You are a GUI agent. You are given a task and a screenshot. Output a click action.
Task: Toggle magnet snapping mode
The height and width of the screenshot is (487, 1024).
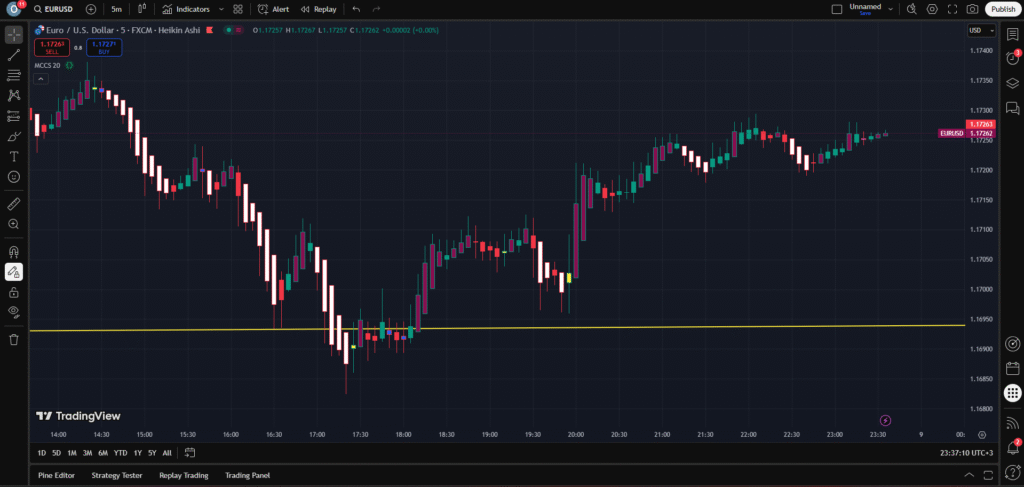(x=14, y=252)
